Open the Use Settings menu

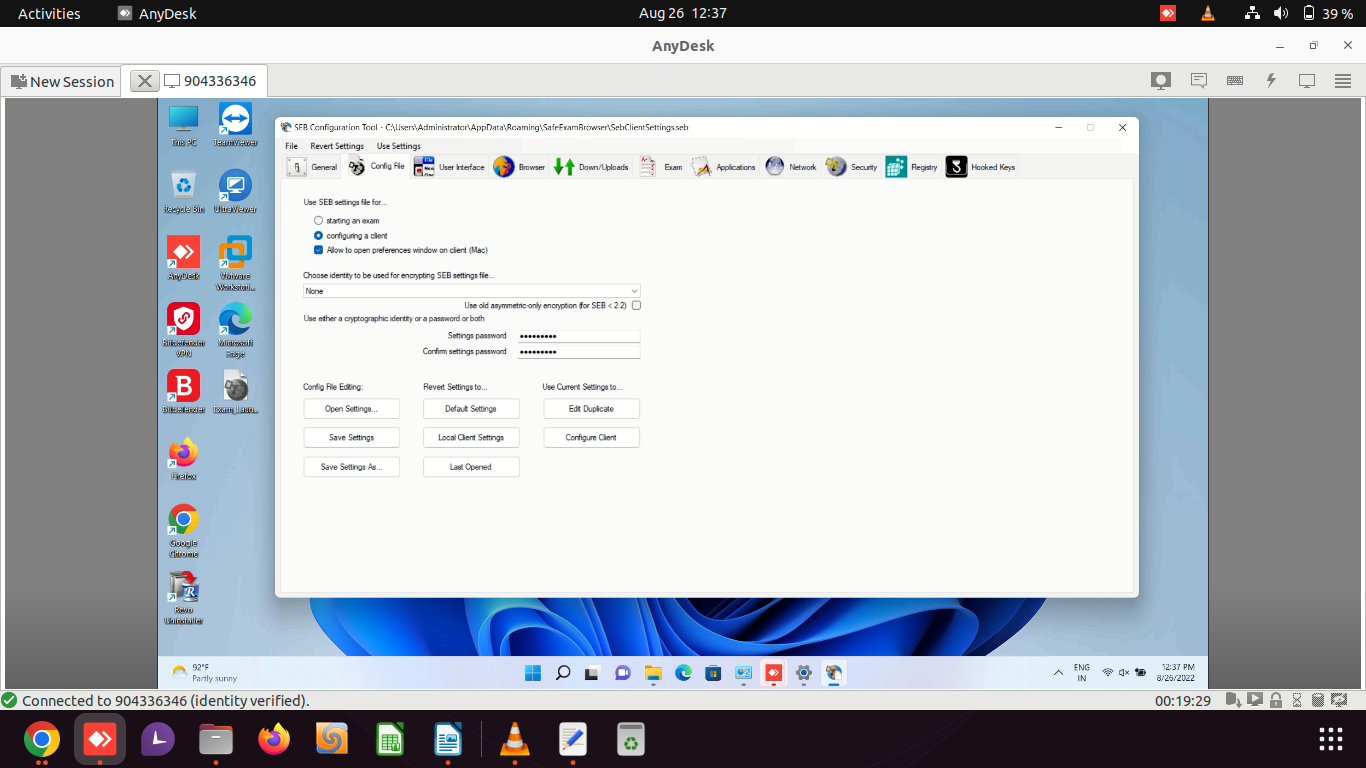point(398,146)
